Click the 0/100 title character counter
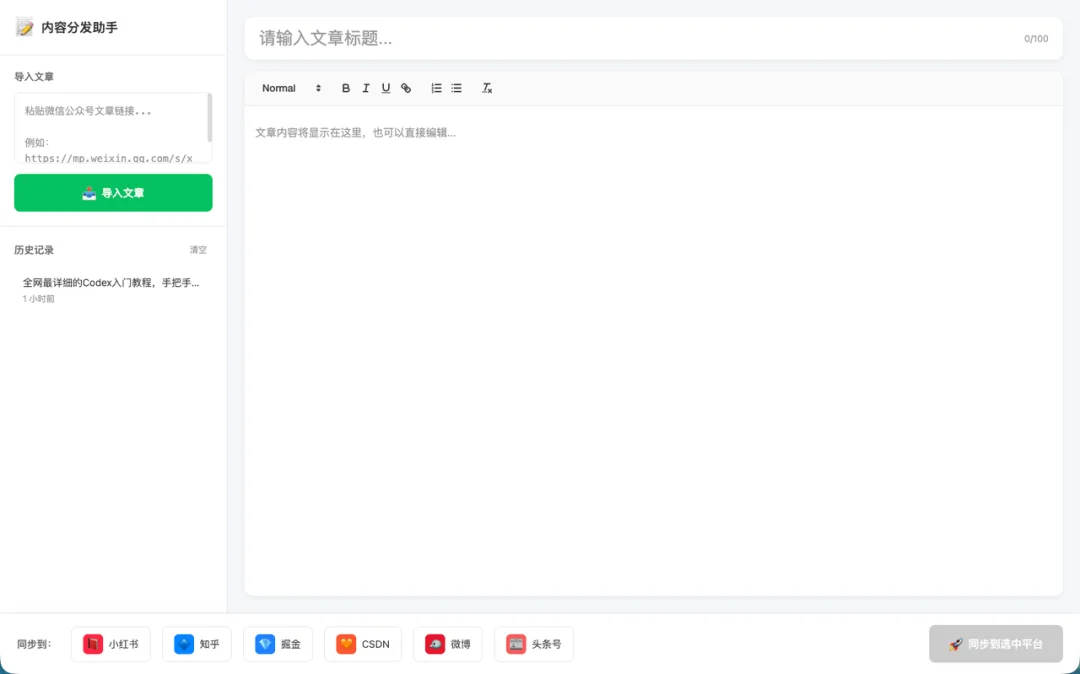1080x674 pixels. click(x=1036, y=39)
